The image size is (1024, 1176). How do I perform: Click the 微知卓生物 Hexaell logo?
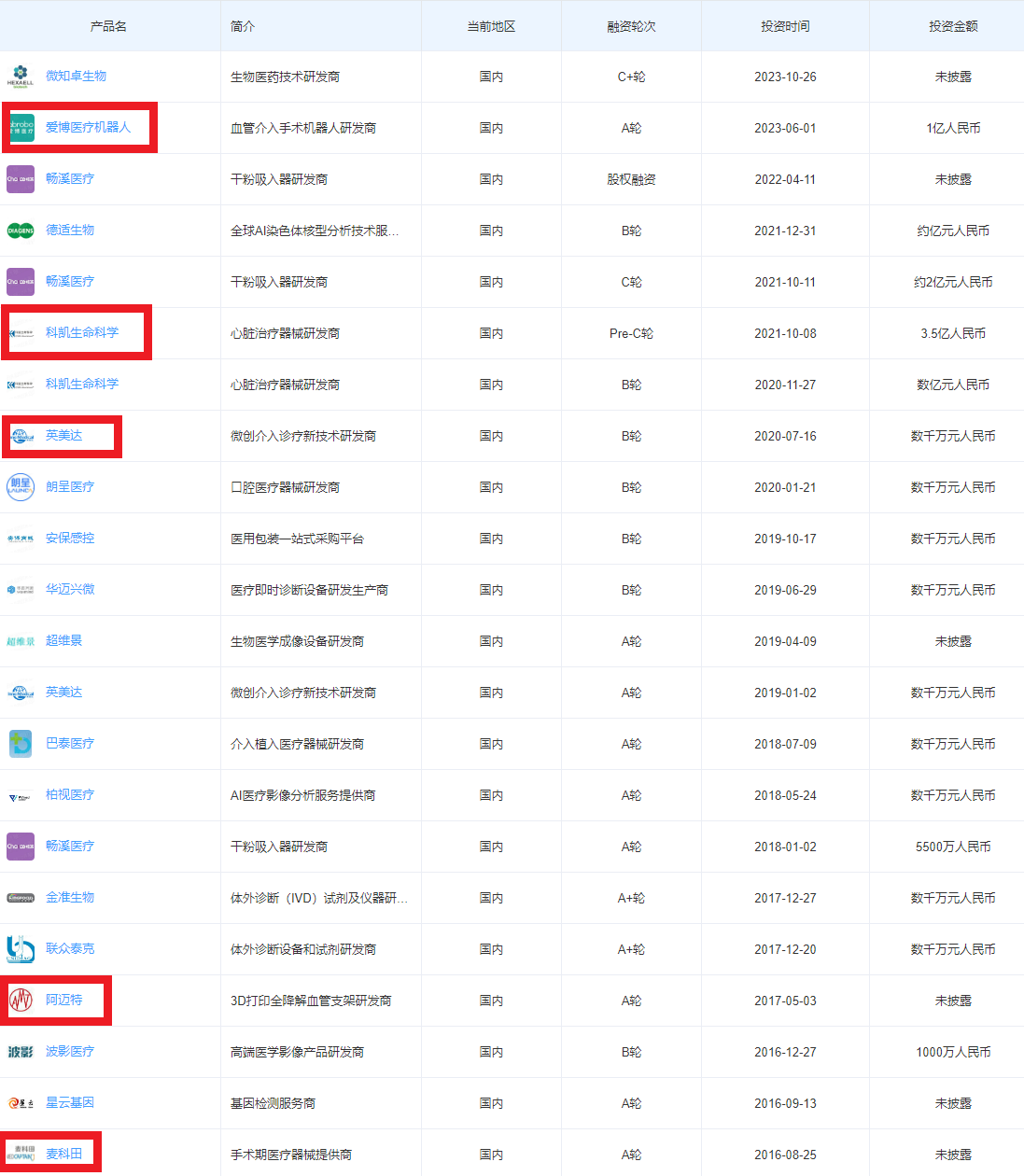[21, 77]
